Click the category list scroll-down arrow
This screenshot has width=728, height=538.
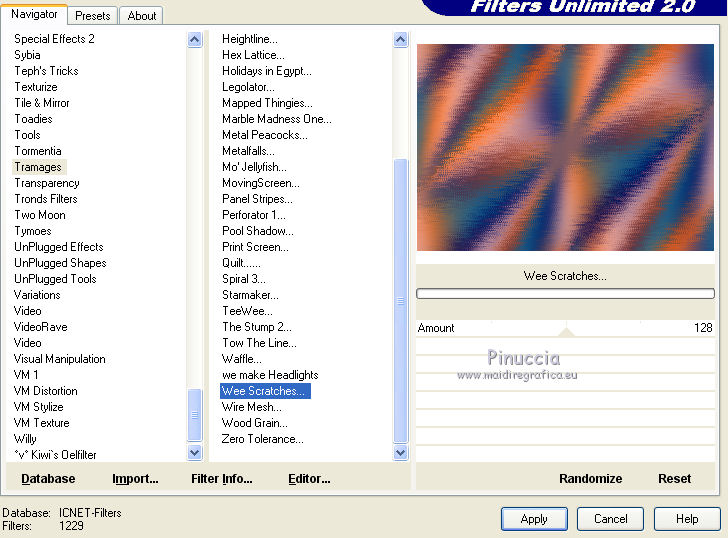195,452
